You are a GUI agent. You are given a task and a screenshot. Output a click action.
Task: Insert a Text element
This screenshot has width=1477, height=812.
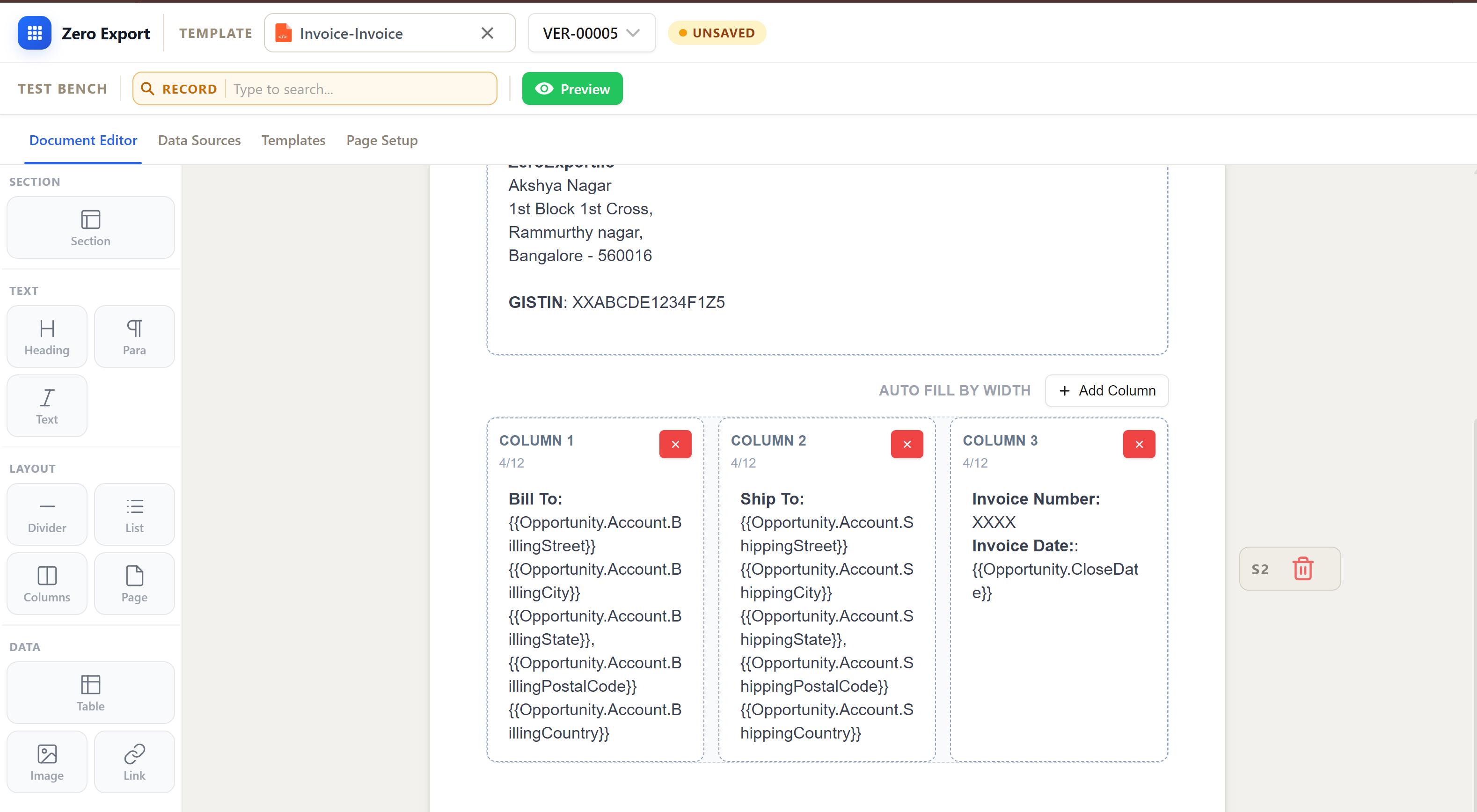coord(47,406)
